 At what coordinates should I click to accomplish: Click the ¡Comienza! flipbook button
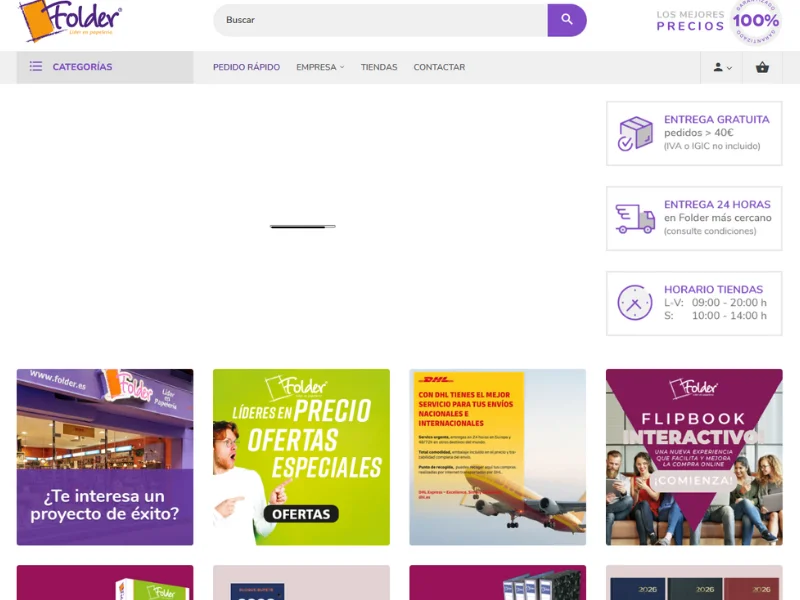693,481
